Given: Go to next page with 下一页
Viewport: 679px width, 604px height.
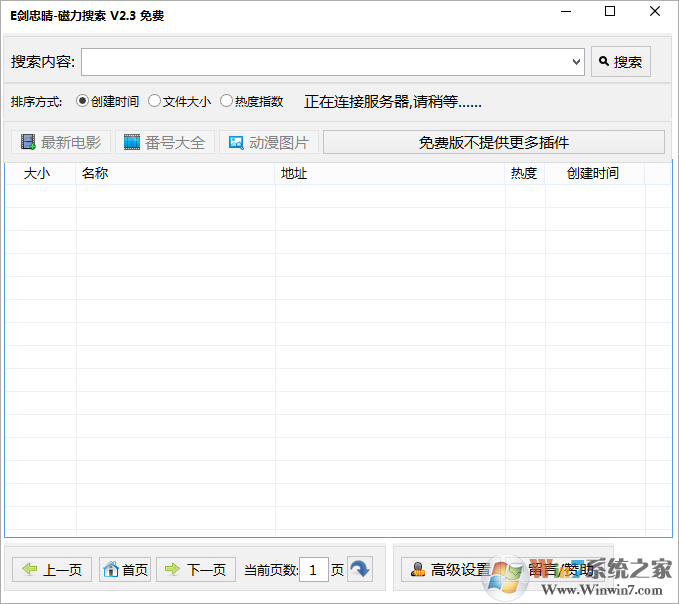Looking at the screenshot, I should pos(196,570).
